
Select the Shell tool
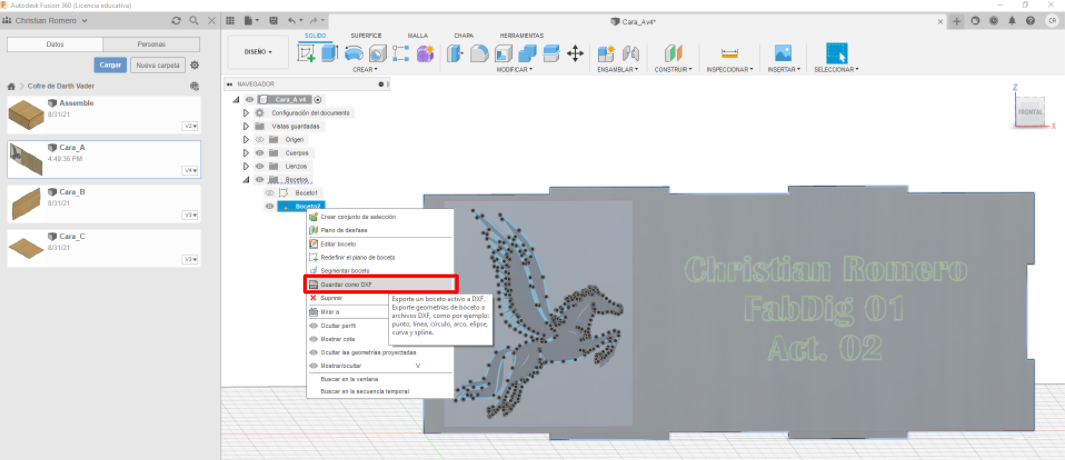(503, 53)
